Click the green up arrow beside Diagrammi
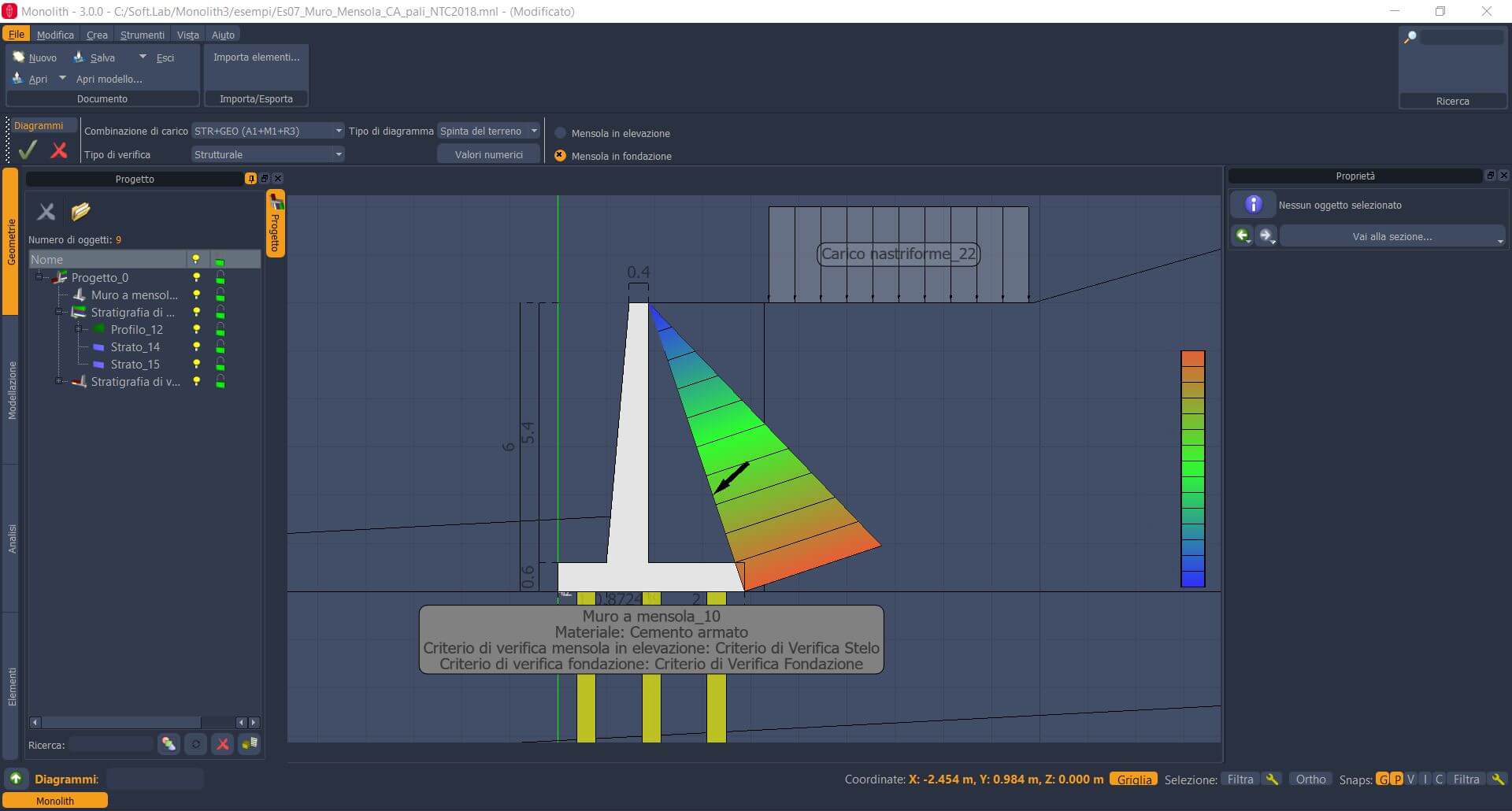This screenshot has width=1512, height=811. [x=16, y=779]
